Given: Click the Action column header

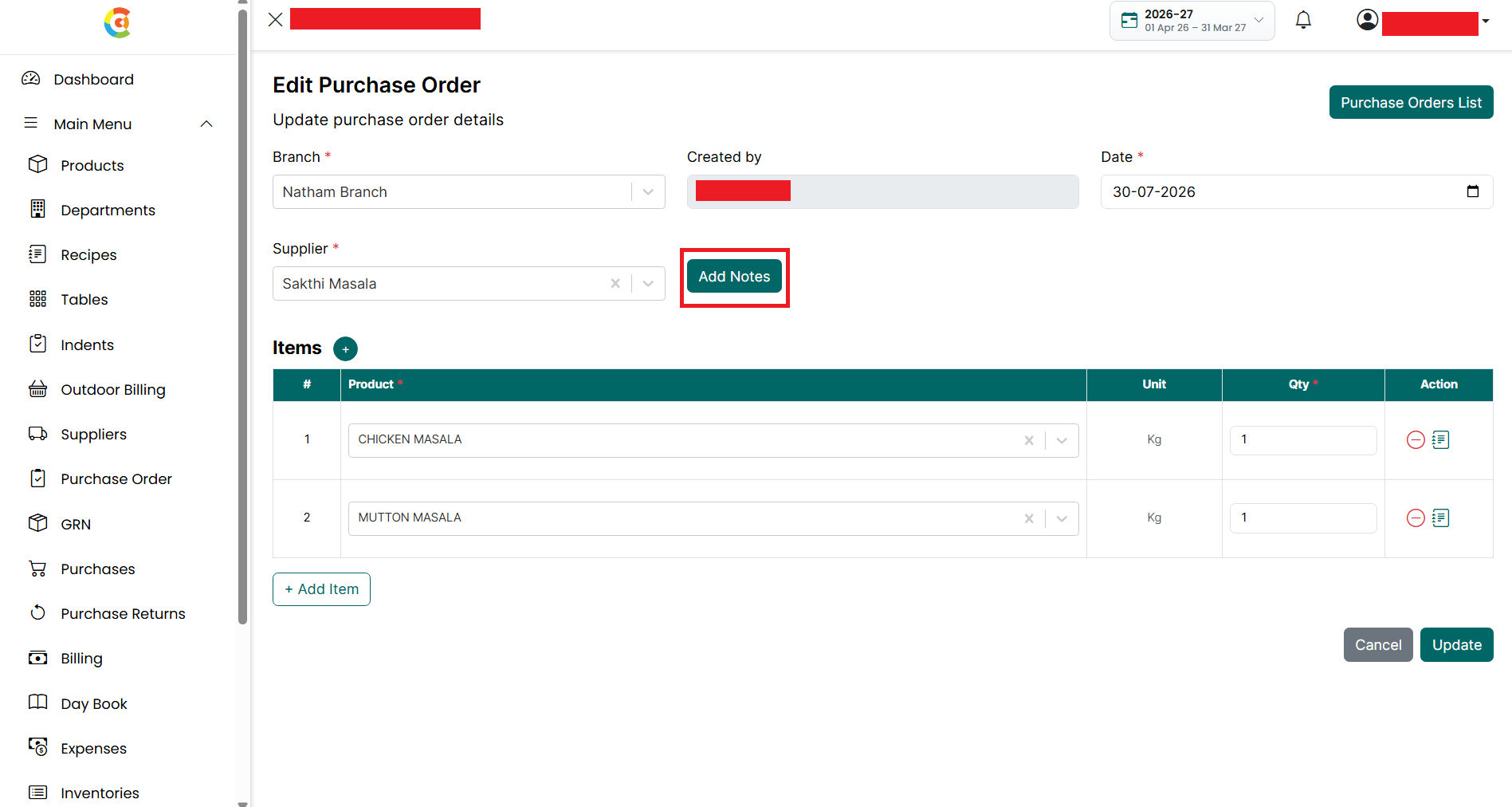Looking at the screenshot, I should coord(1439,384).
